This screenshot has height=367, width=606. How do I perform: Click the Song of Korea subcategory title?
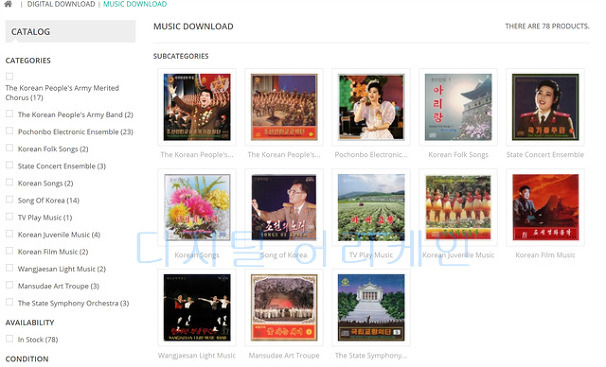tap(284, 255)
